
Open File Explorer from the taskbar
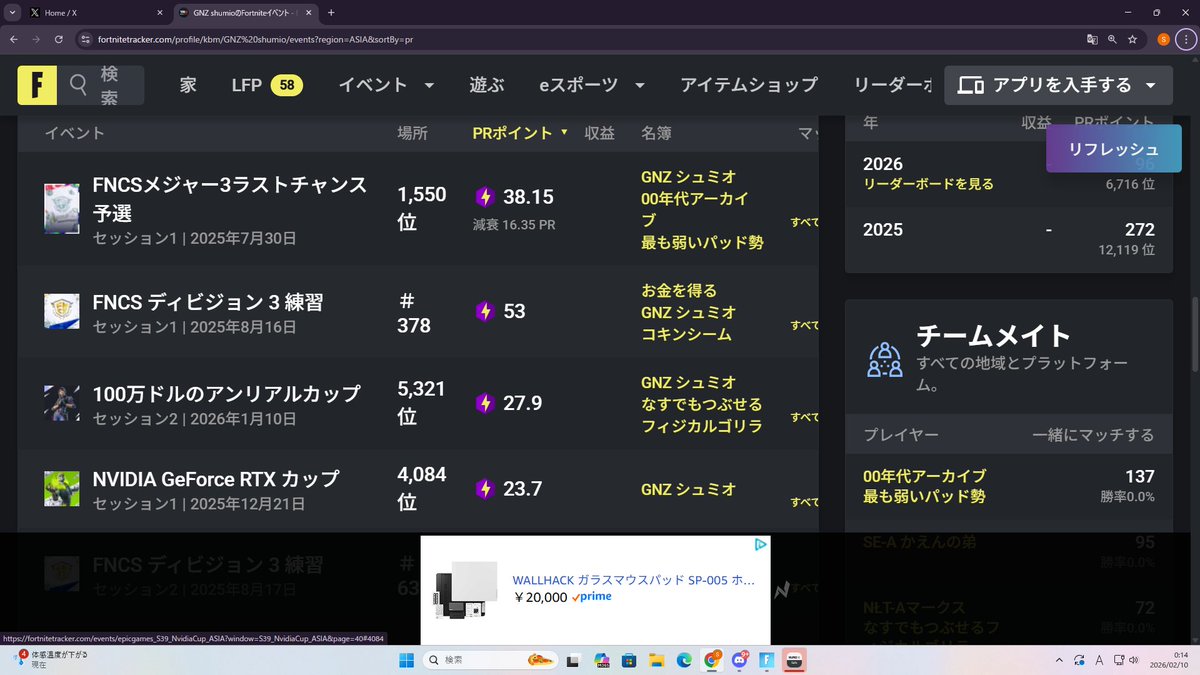click(x=656, y=660)
